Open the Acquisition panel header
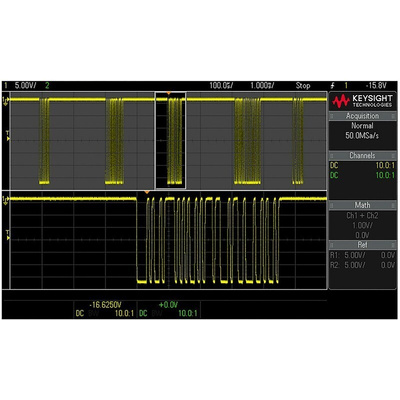This screenshot has width=400, height=400. 362,116
